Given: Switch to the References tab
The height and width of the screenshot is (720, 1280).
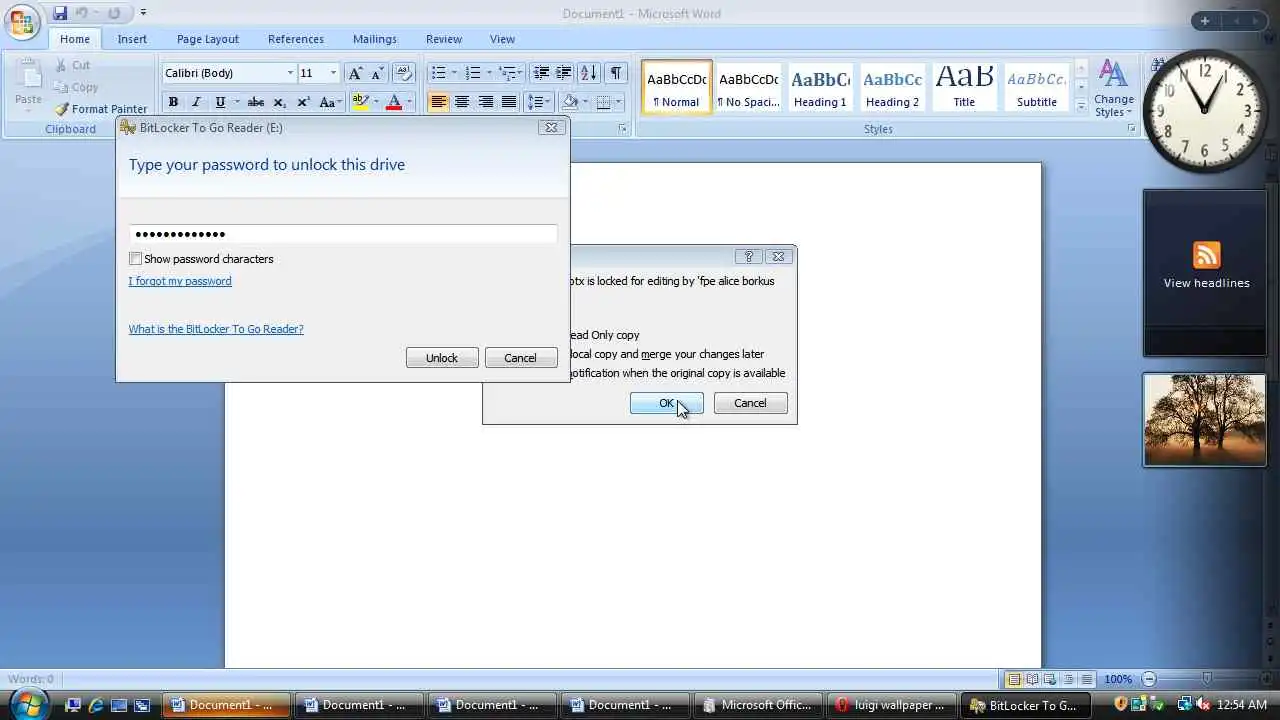Looking at the screenshot, I should 296,39.
